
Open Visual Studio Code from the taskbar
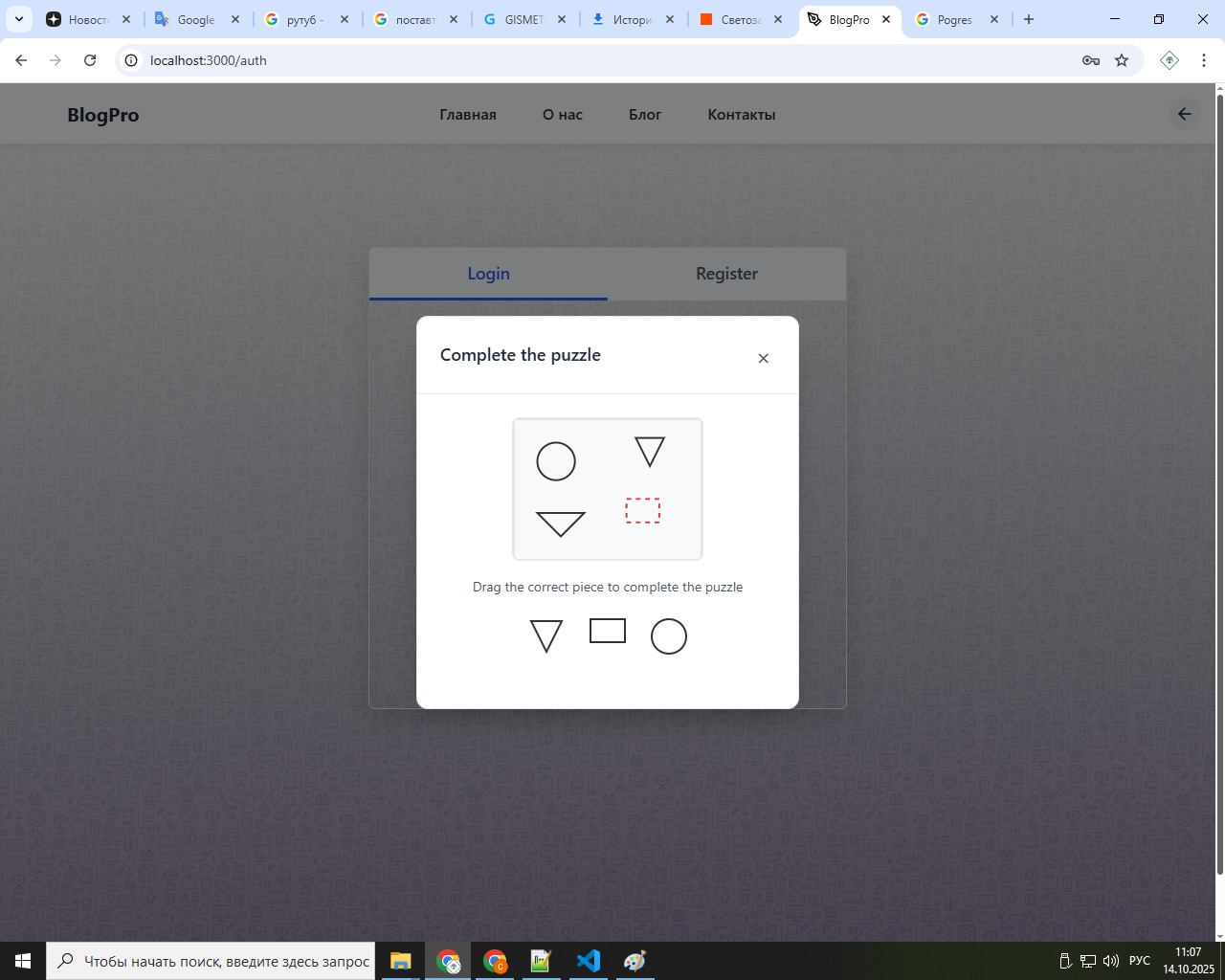pyautogui.click(x=589, y=961)
